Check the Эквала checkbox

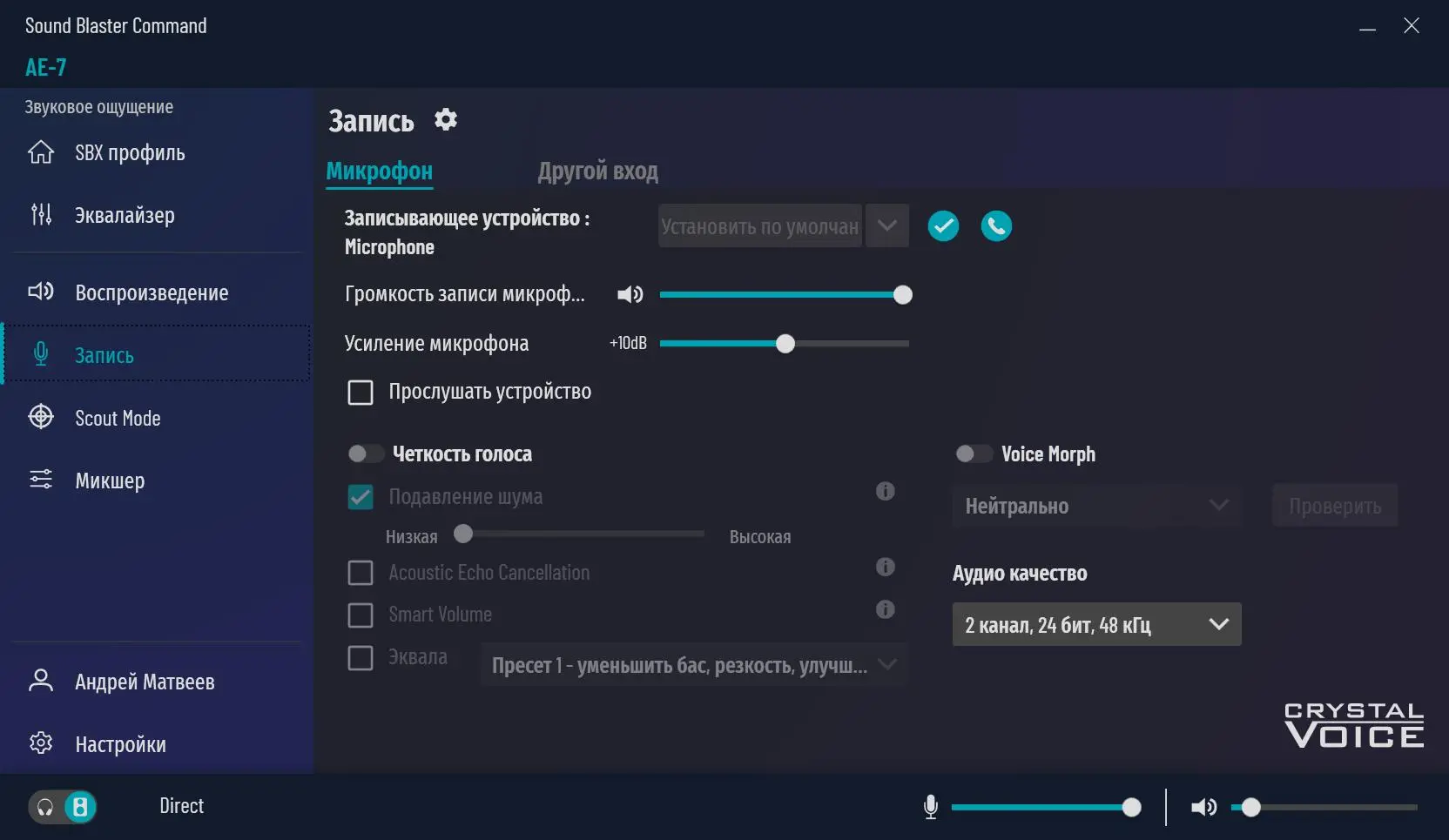pyautogui.click(x=361, y=658)
